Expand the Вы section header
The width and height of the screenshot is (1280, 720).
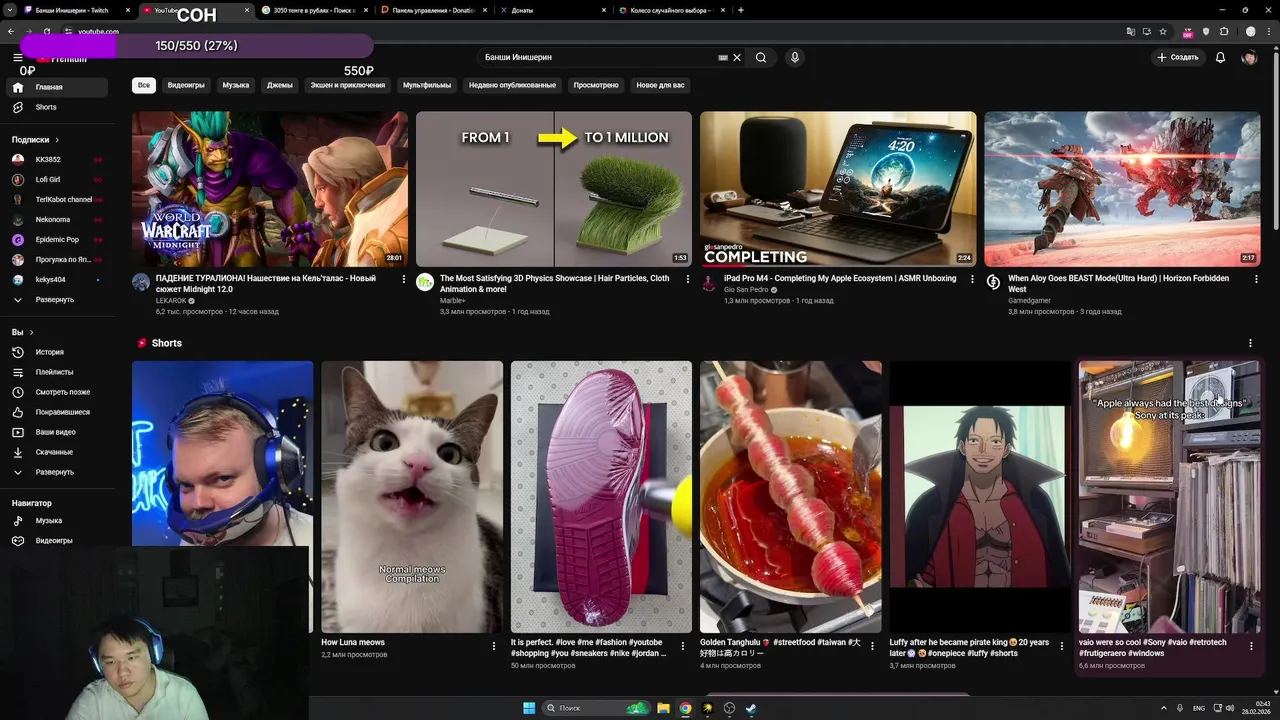pyautogui.click(x=23, y=332)
